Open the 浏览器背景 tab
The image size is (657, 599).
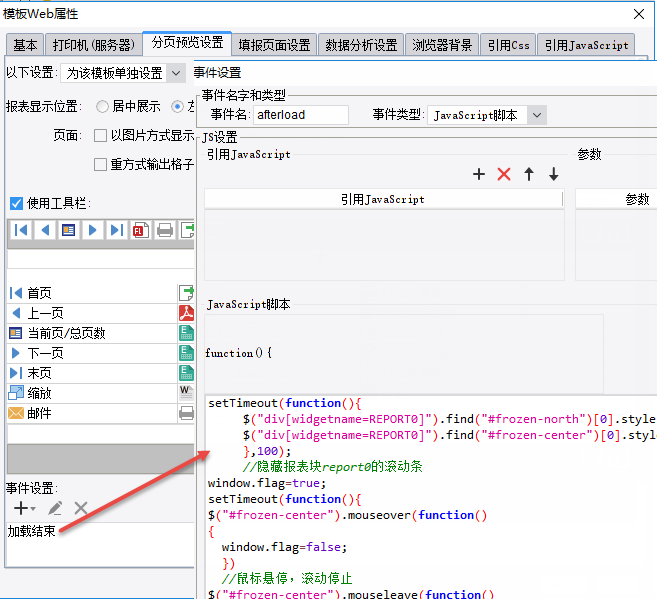442,45
